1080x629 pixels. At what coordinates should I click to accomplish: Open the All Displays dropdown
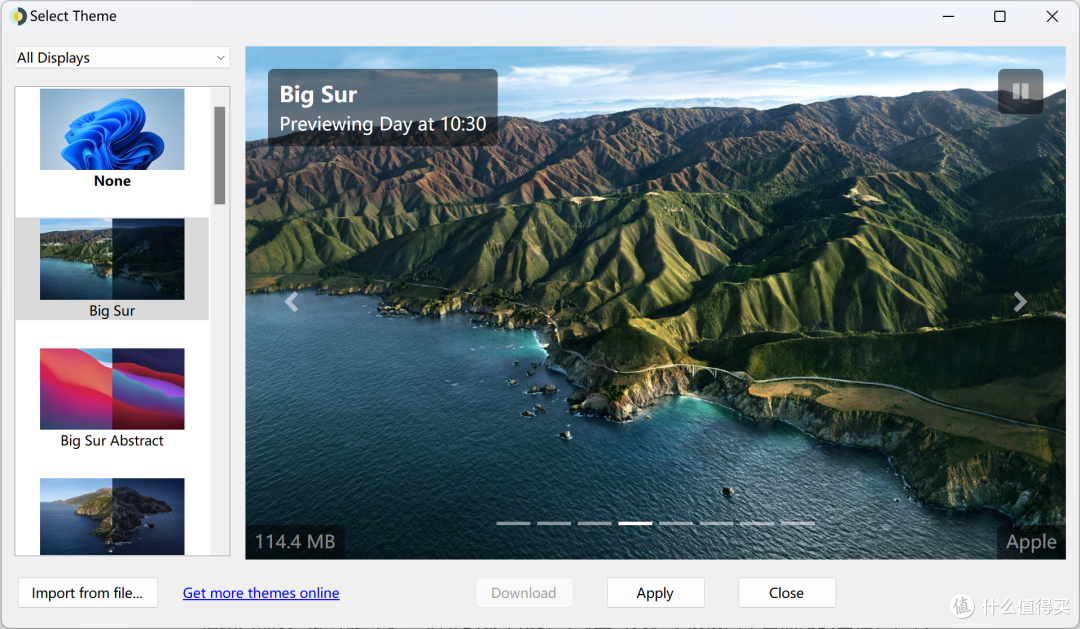[x=122, y=58]
